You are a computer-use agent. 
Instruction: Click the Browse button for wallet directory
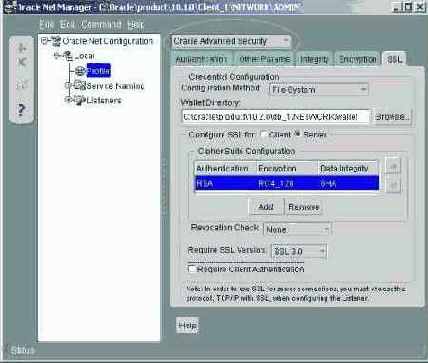392,117
